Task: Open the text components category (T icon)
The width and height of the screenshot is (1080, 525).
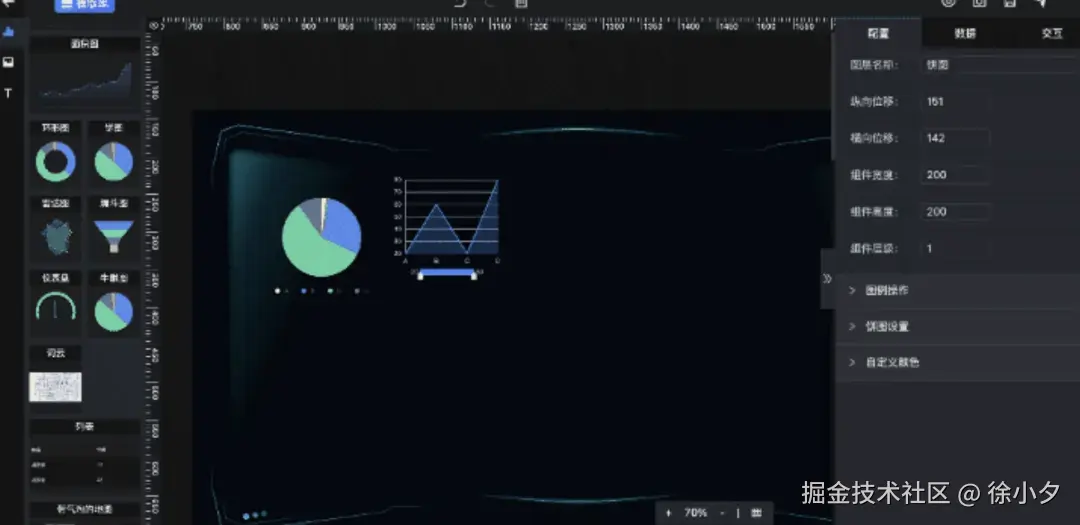Action: pos(8,93)
